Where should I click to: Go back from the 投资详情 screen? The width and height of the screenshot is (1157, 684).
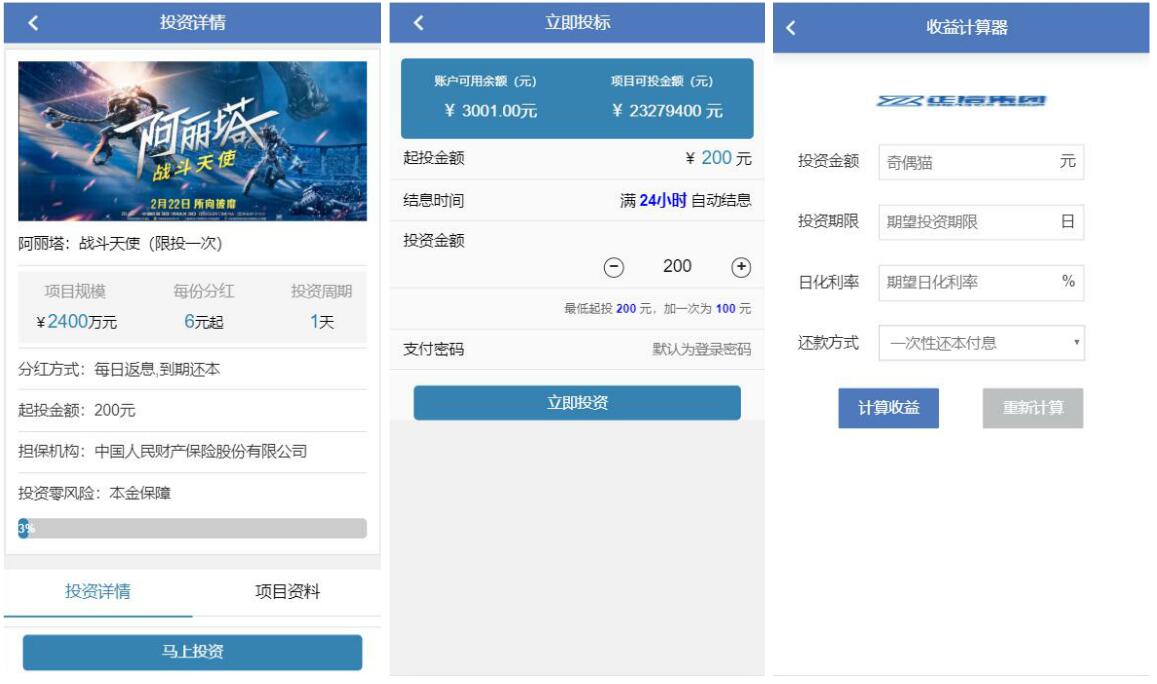coord(33,23)
